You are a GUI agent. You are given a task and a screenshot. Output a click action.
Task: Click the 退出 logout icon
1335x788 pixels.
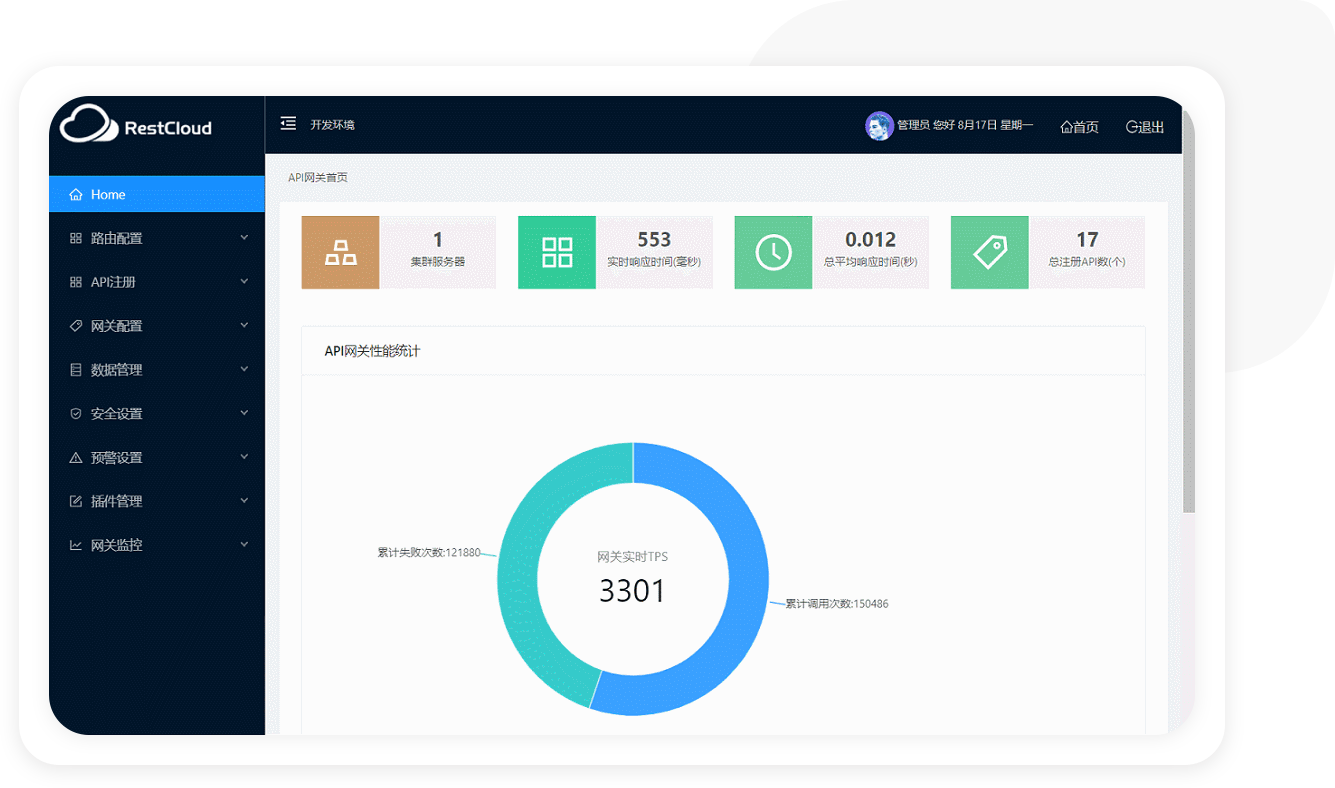pos(1132,127)
